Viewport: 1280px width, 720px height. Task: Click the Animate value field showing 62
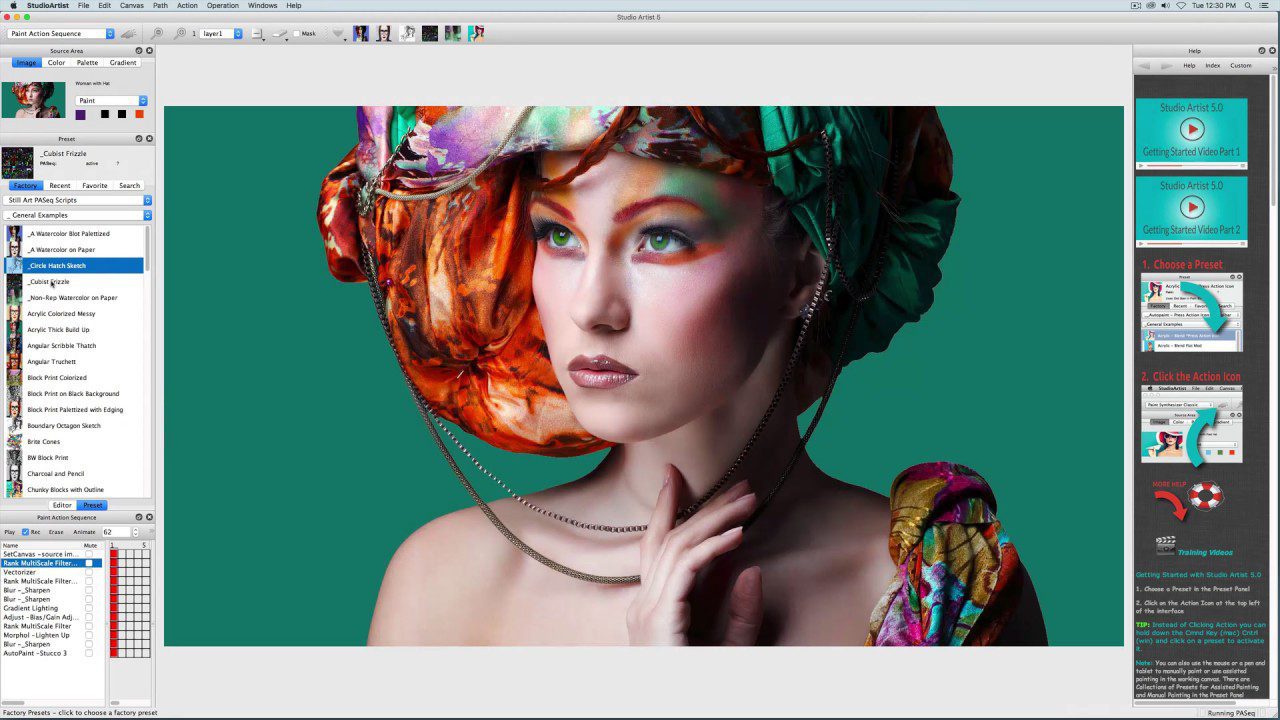tap(114, 532)
